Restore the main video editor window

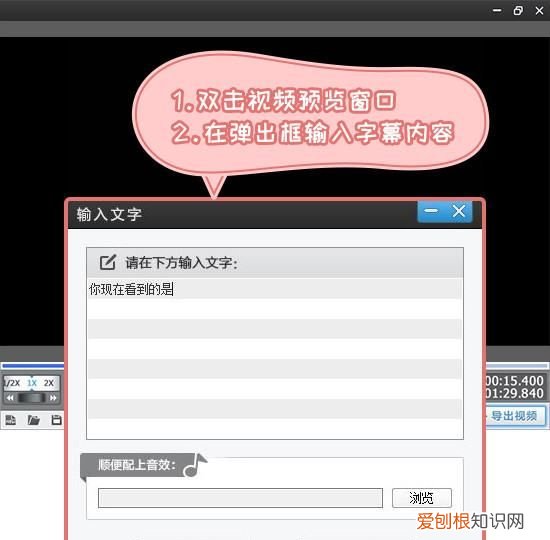[518, 11]
